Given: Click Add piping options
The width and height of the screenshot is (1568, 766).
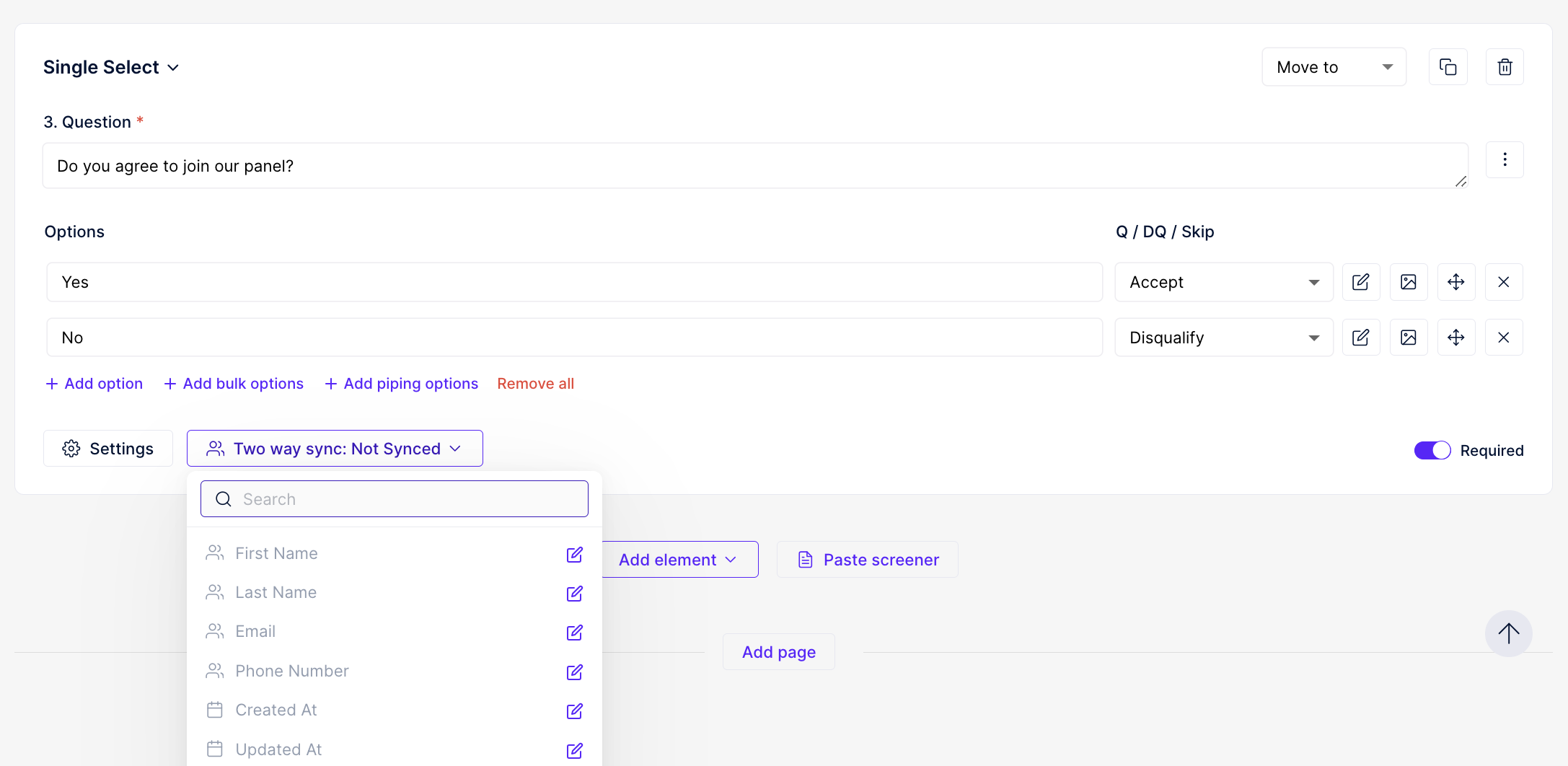Looking at the screenshot, I should click(x=402, y=384).
